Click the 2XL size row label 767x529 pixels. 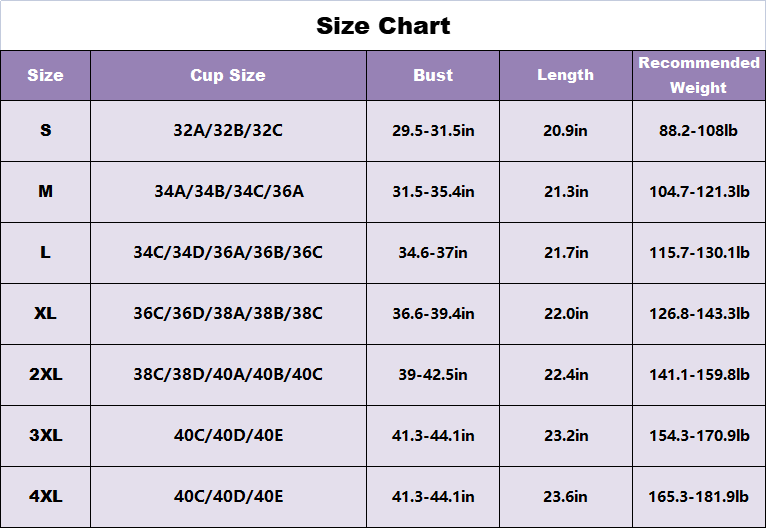(x=45, y=375)
